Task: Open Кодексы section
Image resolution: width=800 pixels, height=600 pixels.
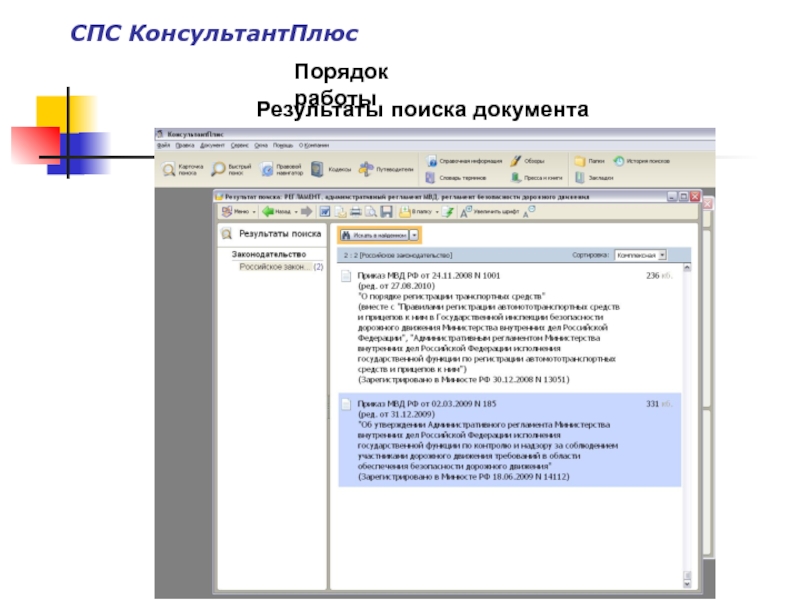Action: pos(331,169)
